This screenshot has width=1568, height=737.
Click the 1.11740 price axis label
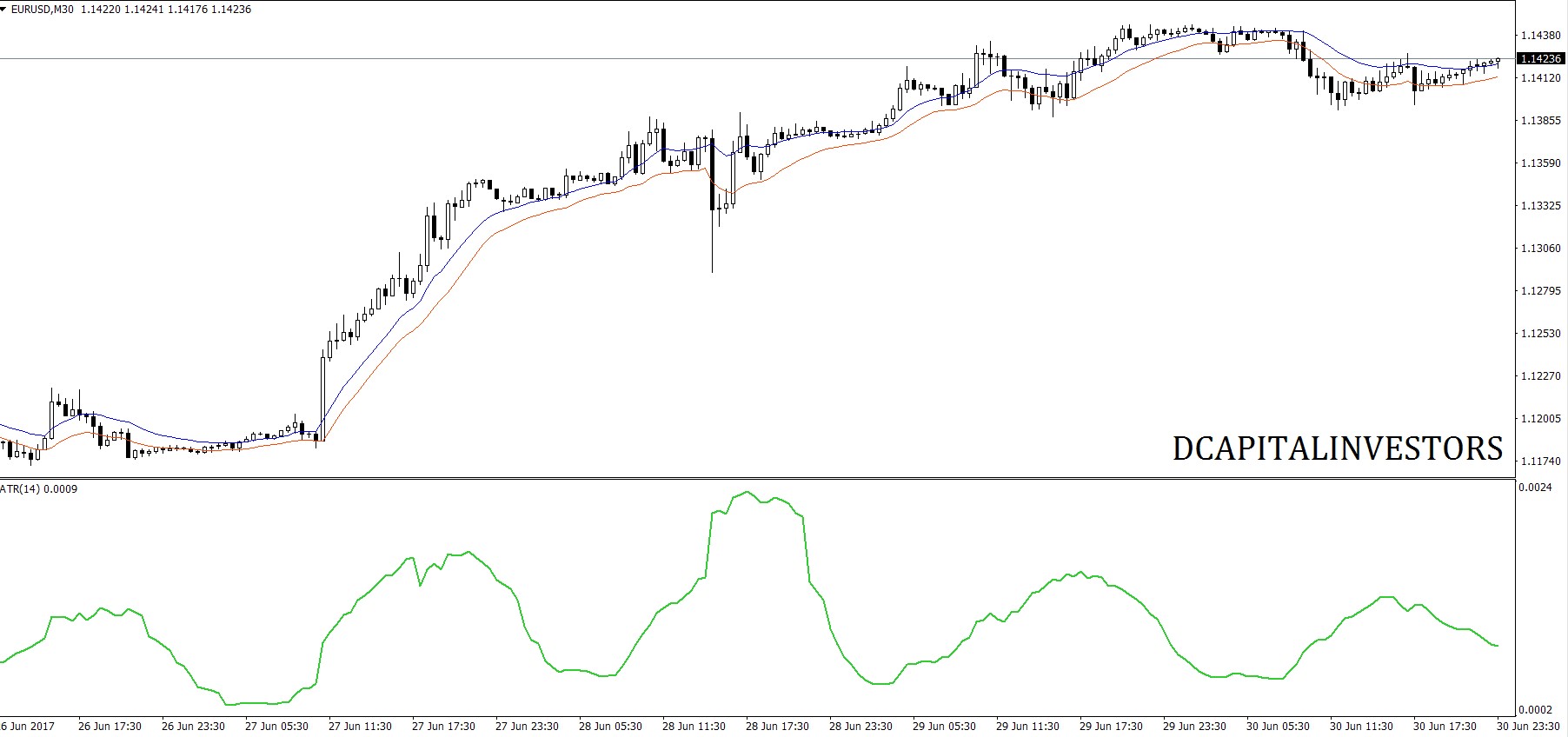click(x=1539, y=461)
